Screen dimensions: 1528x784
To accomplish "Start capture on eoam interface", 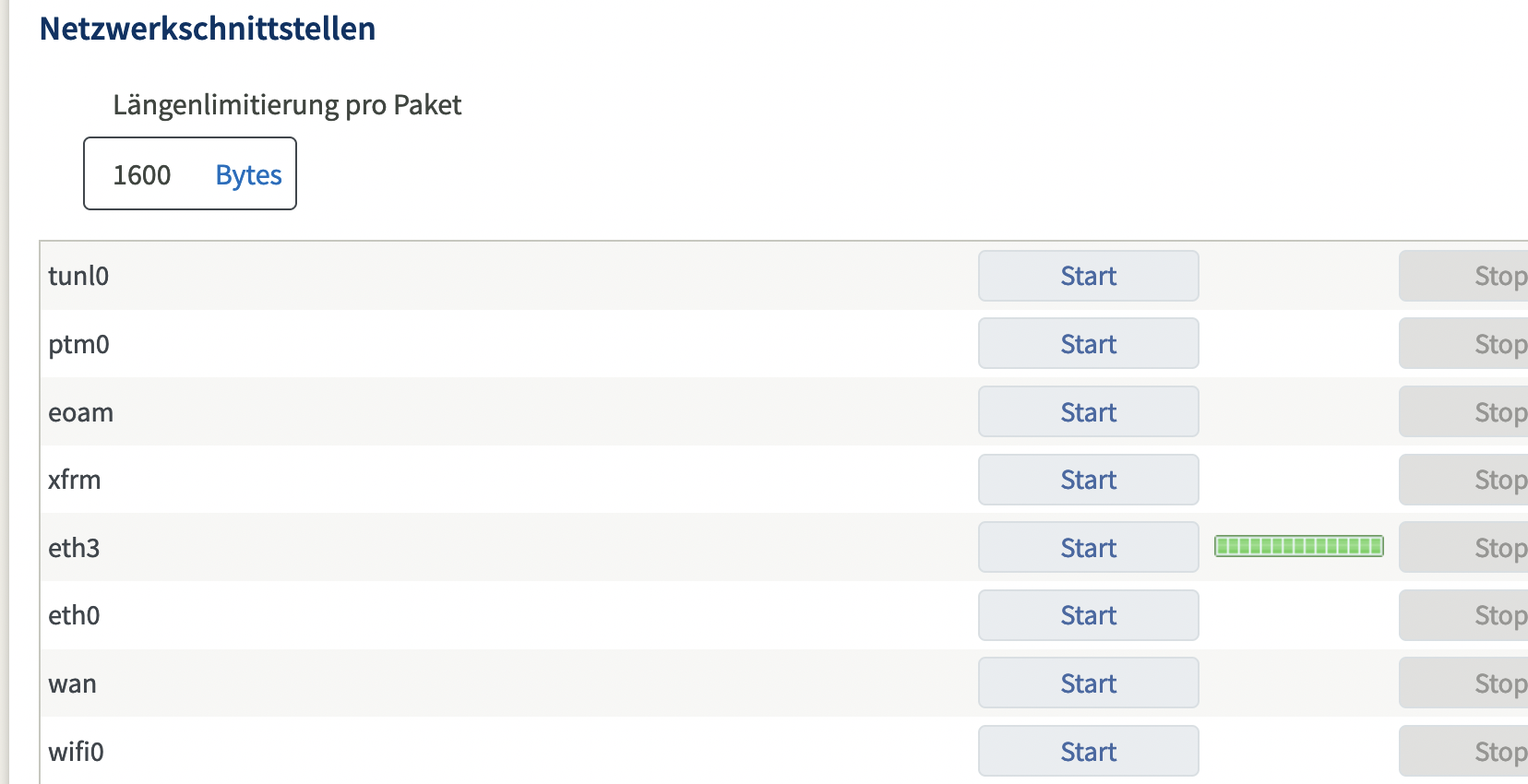I will (x=1088, y=412).
